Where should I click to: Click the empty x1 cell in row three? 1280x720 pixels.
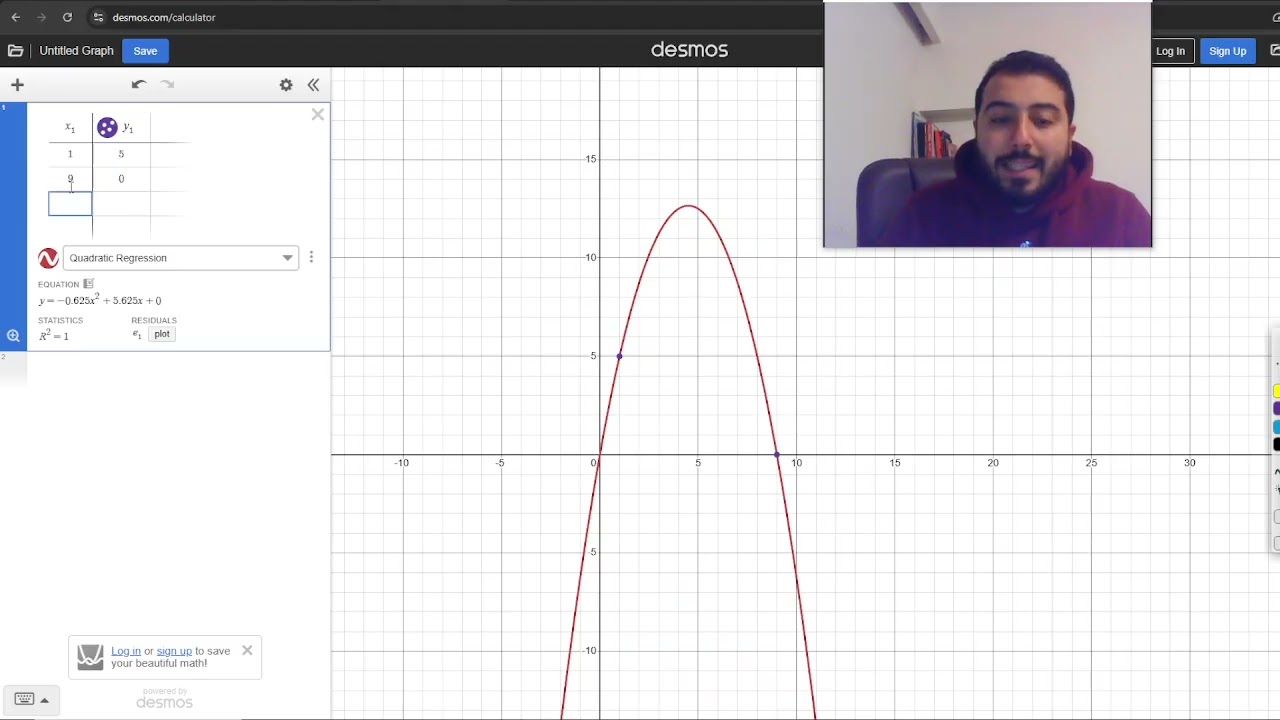pyautogui.click(x=70, y=204)
